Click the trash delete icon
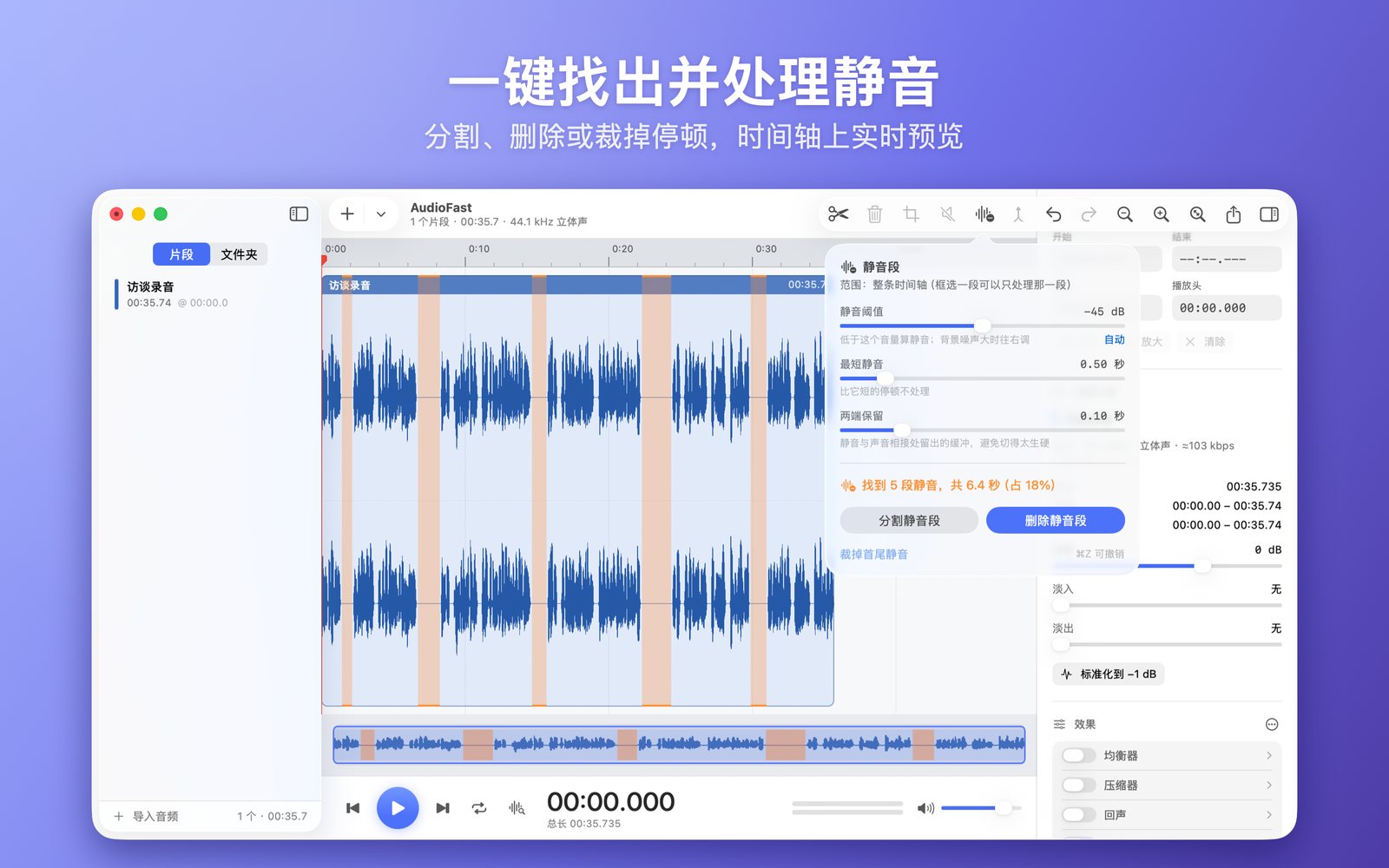This screenshot has height=868, width=1389. pyautogui.click(x=874, y=214)
